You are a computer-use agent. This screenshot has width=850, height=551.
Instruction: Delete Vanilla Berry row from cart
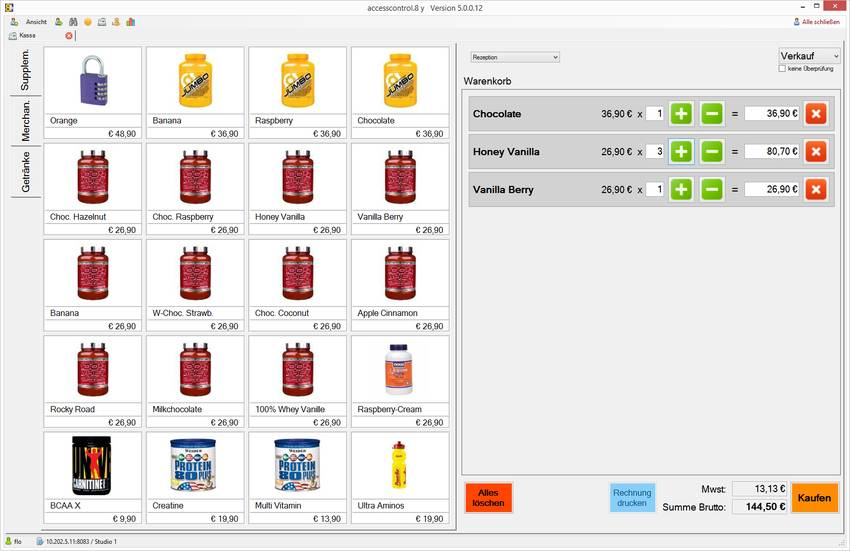coord(816,190)
